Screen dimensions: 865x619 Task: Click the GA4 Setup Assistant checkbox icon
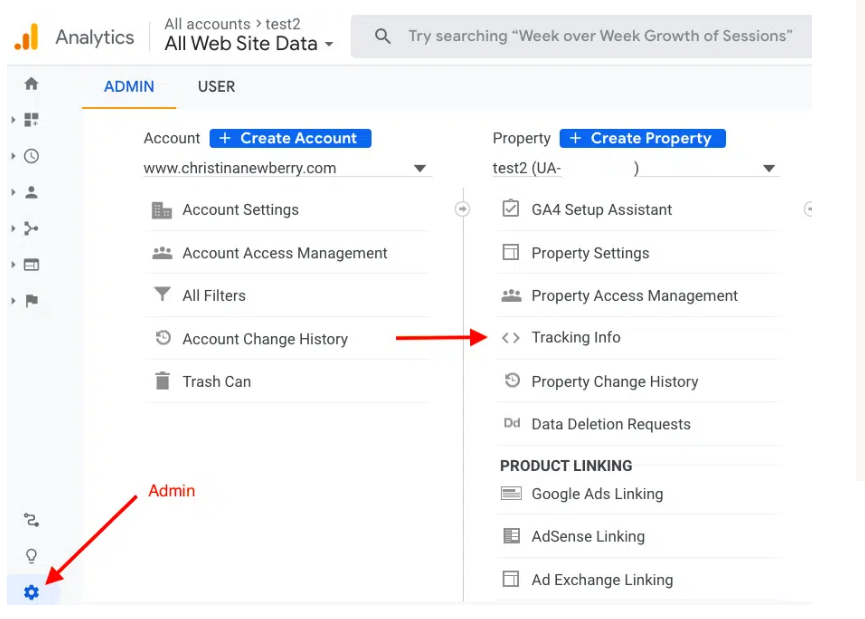click(x=511, y=209)
